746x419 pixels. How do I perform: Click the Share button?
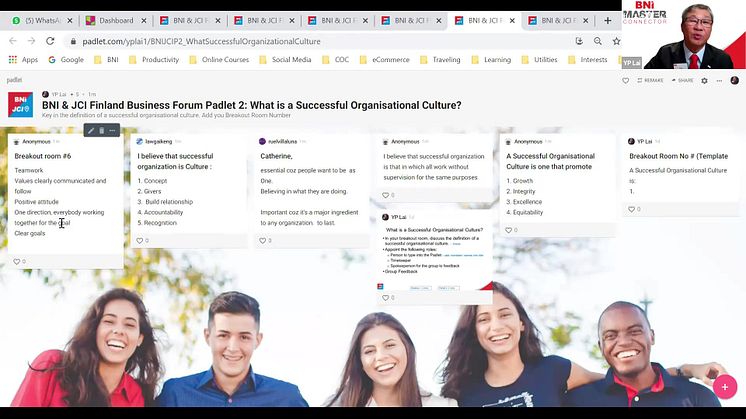pos(683,80)
